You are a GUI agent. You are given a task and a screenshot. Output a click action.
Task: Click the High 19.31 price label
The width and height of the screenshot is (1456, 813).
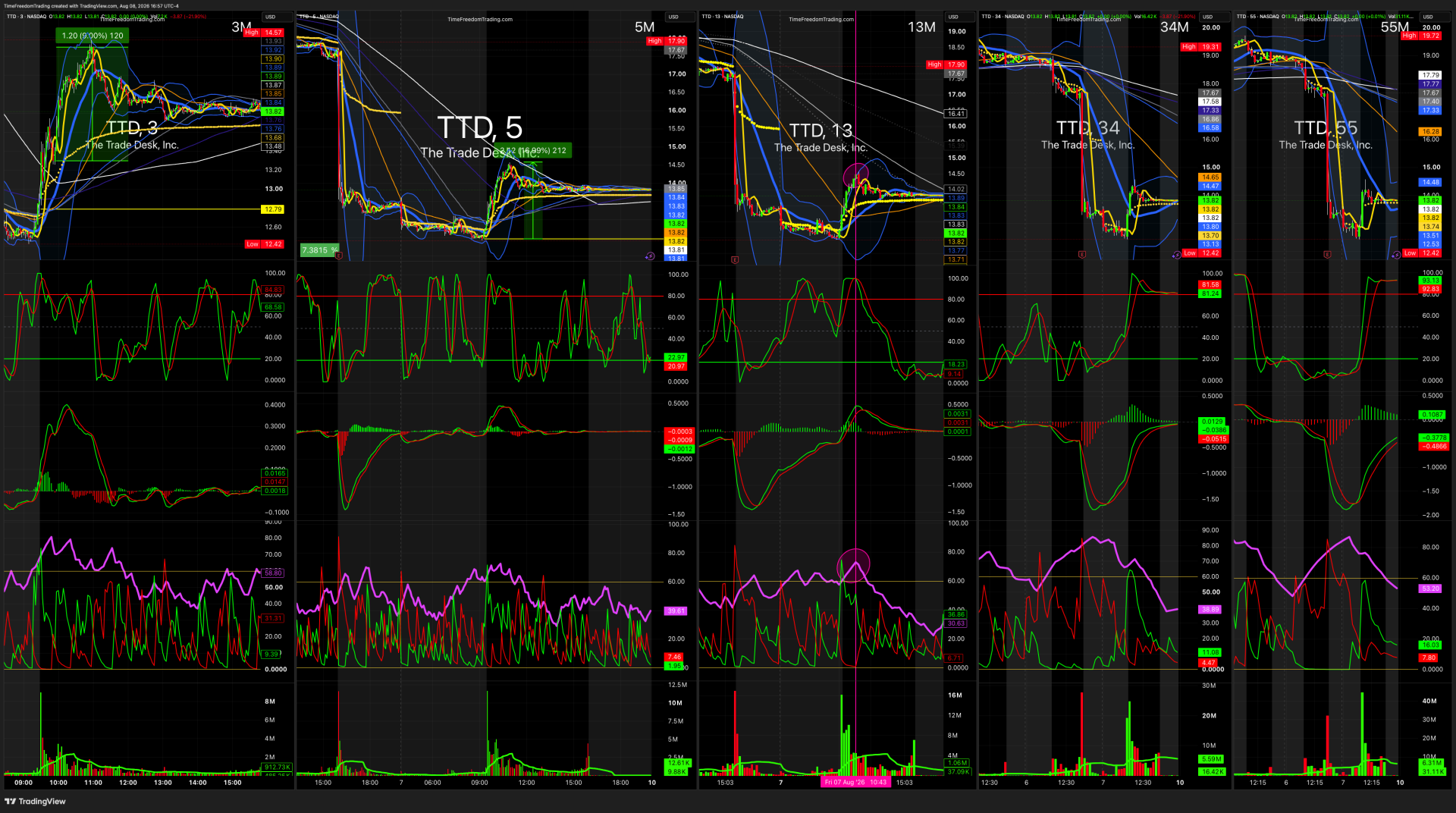tap(1200, 47)
